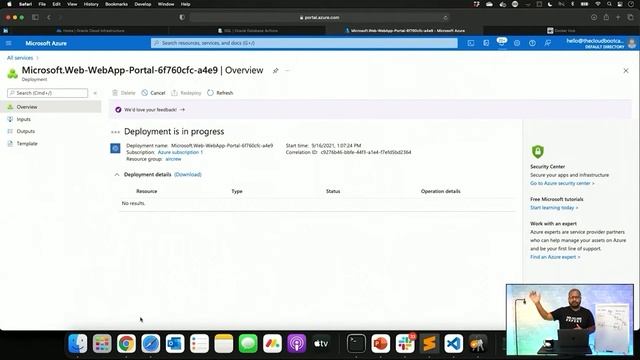The width and height of the screenshot is (640, 360).
Task: Sort by Resource column header
Action: (x=147, y=191)
